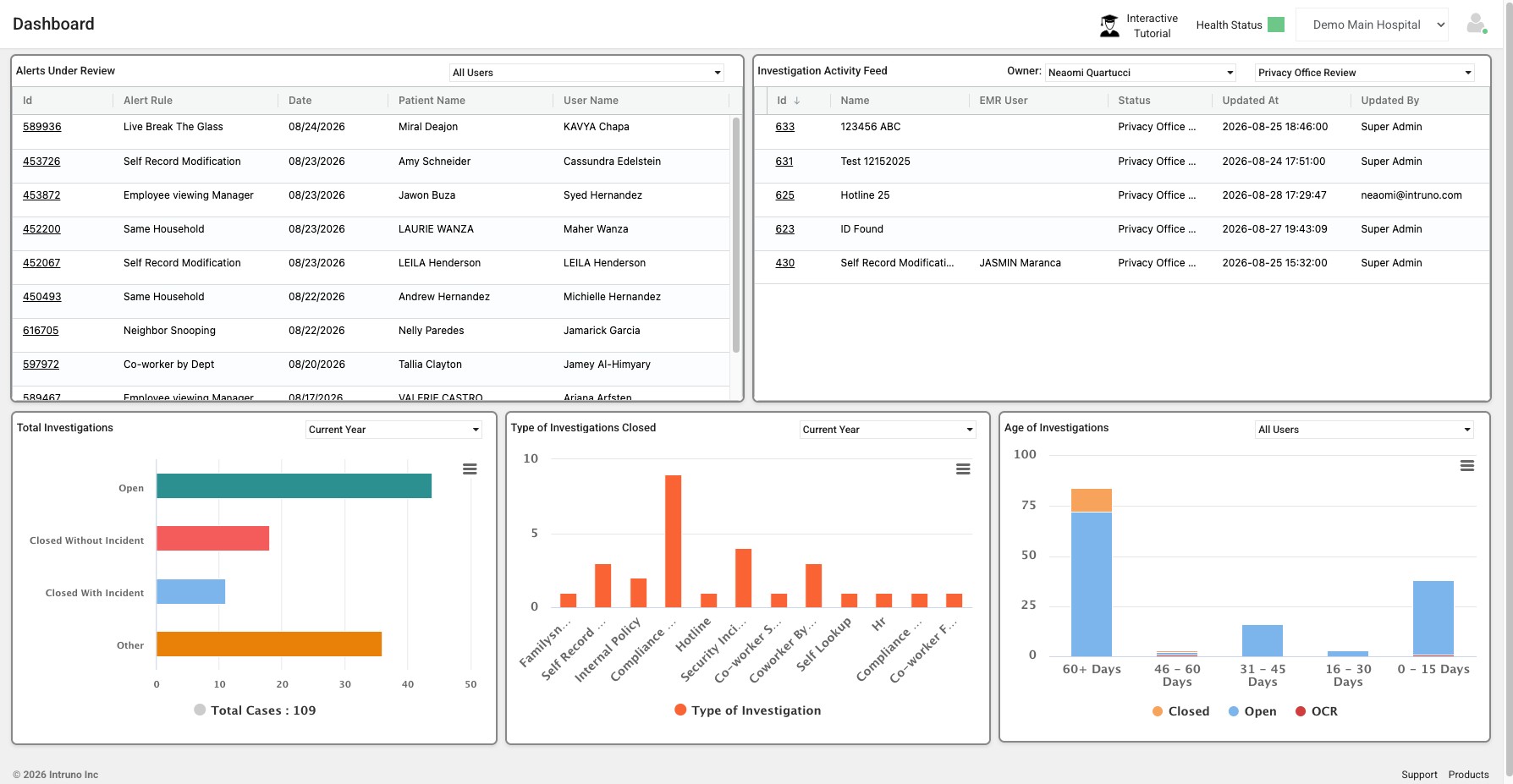This screenshot has width=1513, height=784.
Task: Click 'neaomi@intruno.com' Updated By cell
Action: (1411, 195)
